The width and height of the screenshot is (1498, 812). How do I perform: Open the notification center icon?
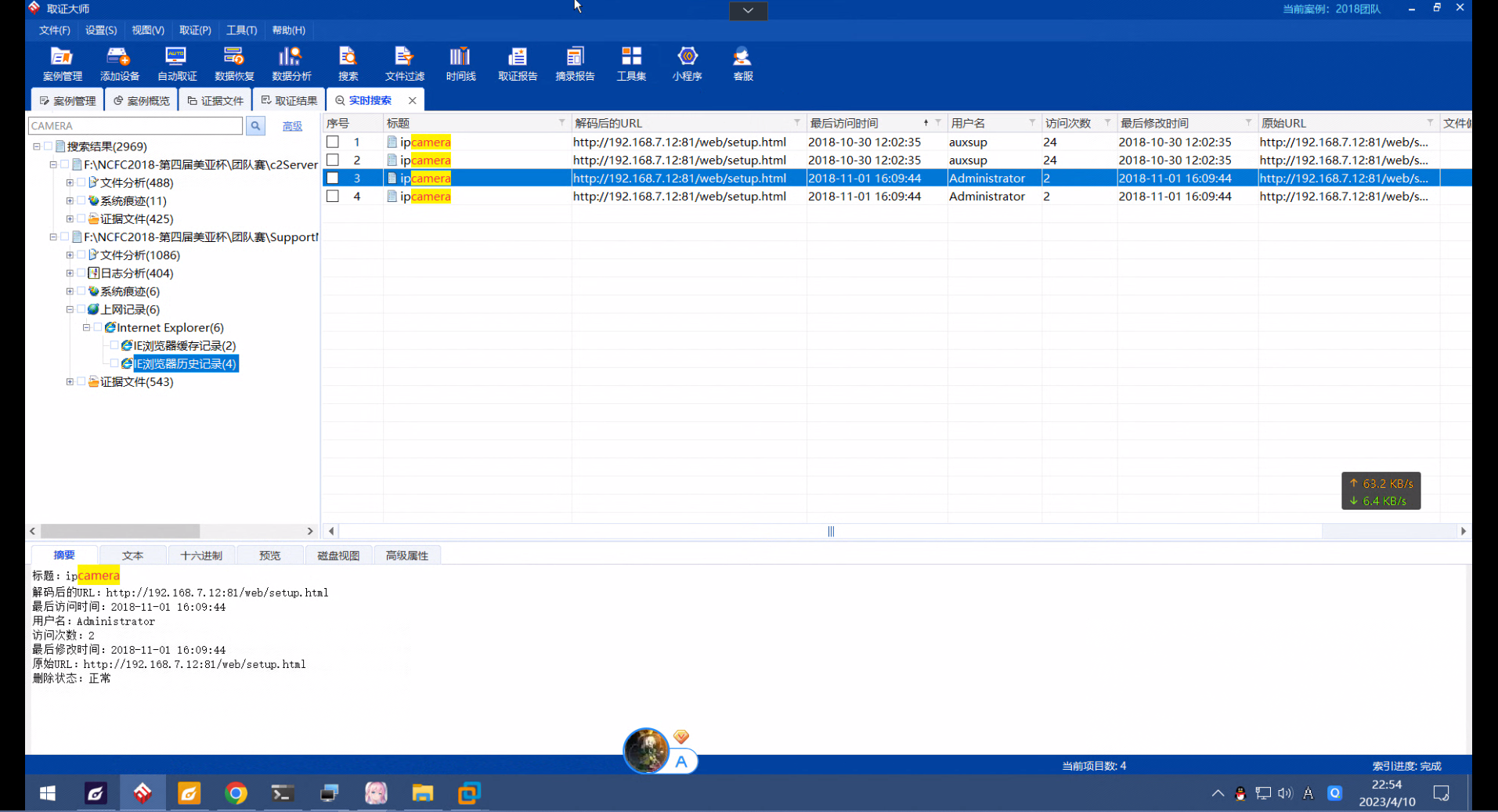1441,793
